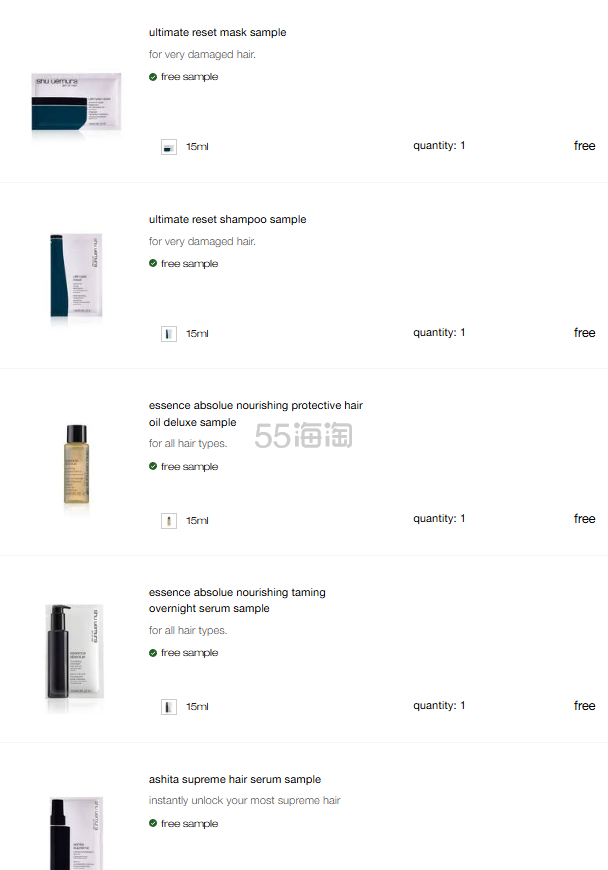
Task: Click the ultimate reset mask sample thumbnail
Action: [76, 102]
